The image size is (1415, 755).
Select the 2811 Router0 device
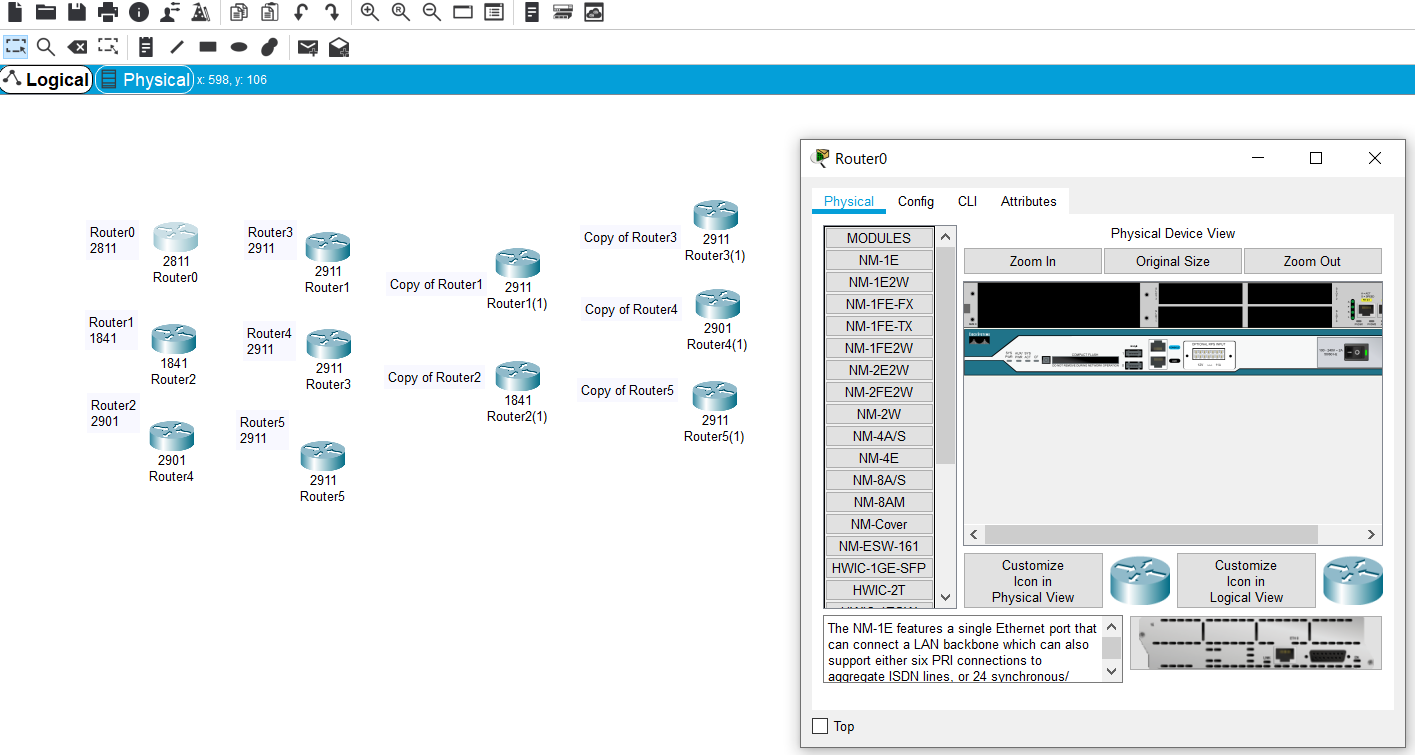coord(175,238)
